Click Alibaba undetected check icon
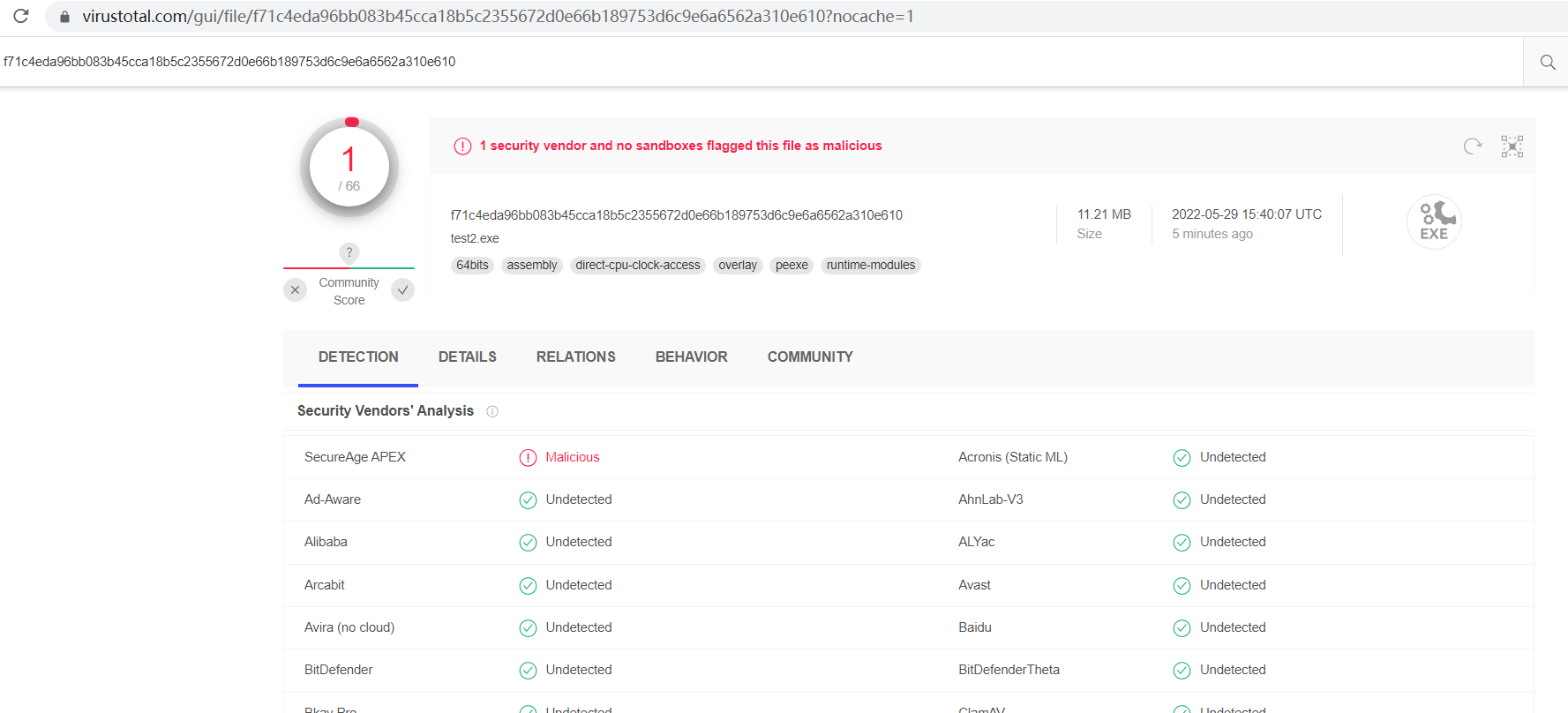This screenshot has width=1568, height=713. (528, 543)
